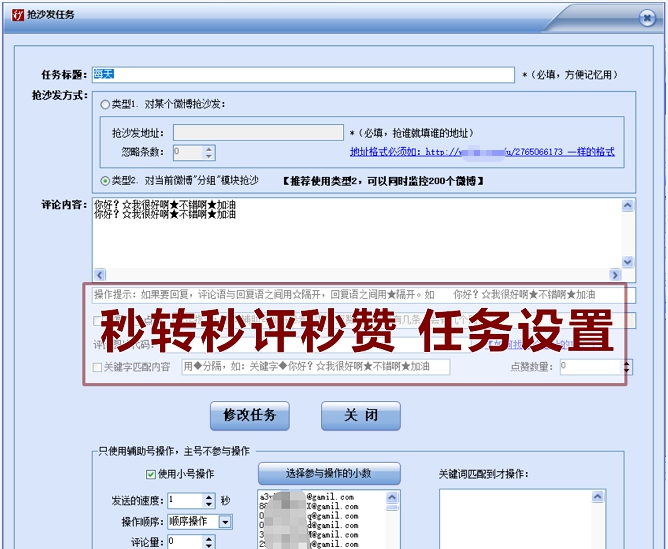Click the 抢沙发地址 input field

pos(258,132)
